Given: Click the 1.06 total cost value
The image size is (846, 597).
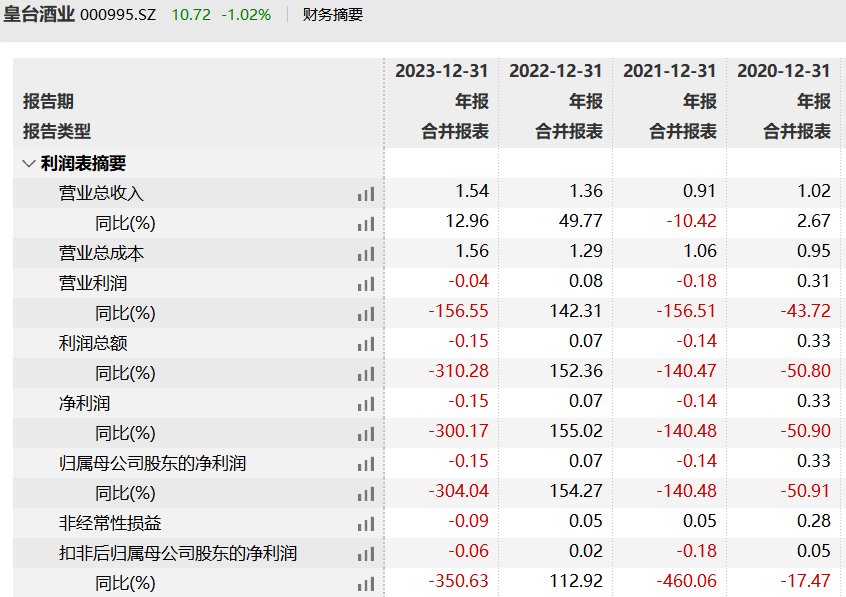Looking at the screenshot, I should click(x=700, y=251).
